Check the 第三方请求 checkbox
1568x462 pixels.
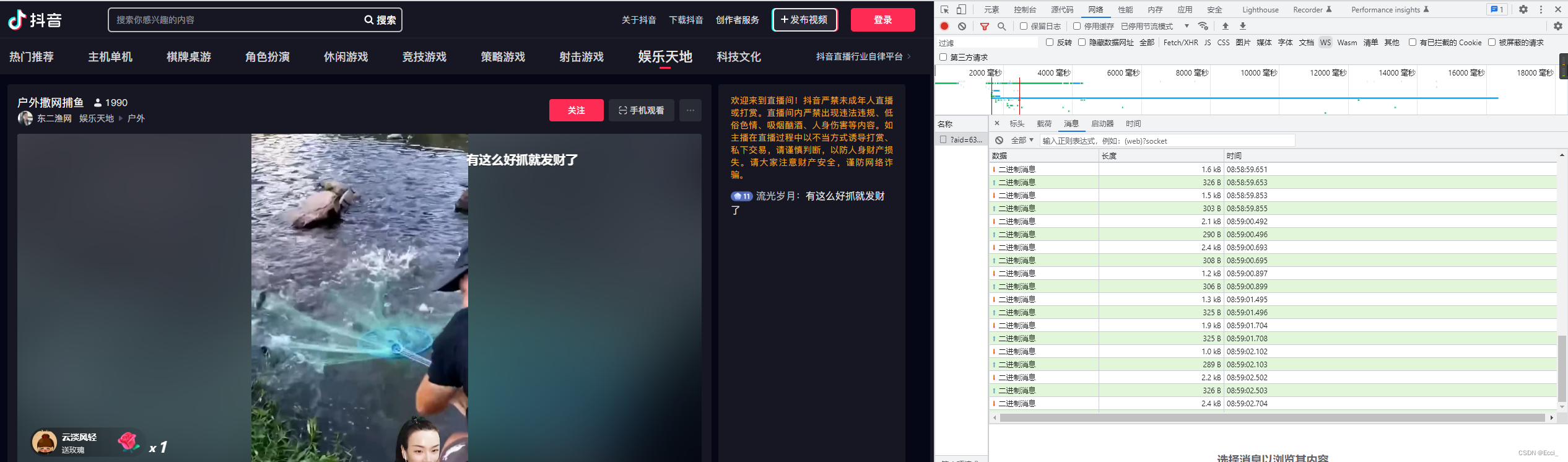point(943,57)
